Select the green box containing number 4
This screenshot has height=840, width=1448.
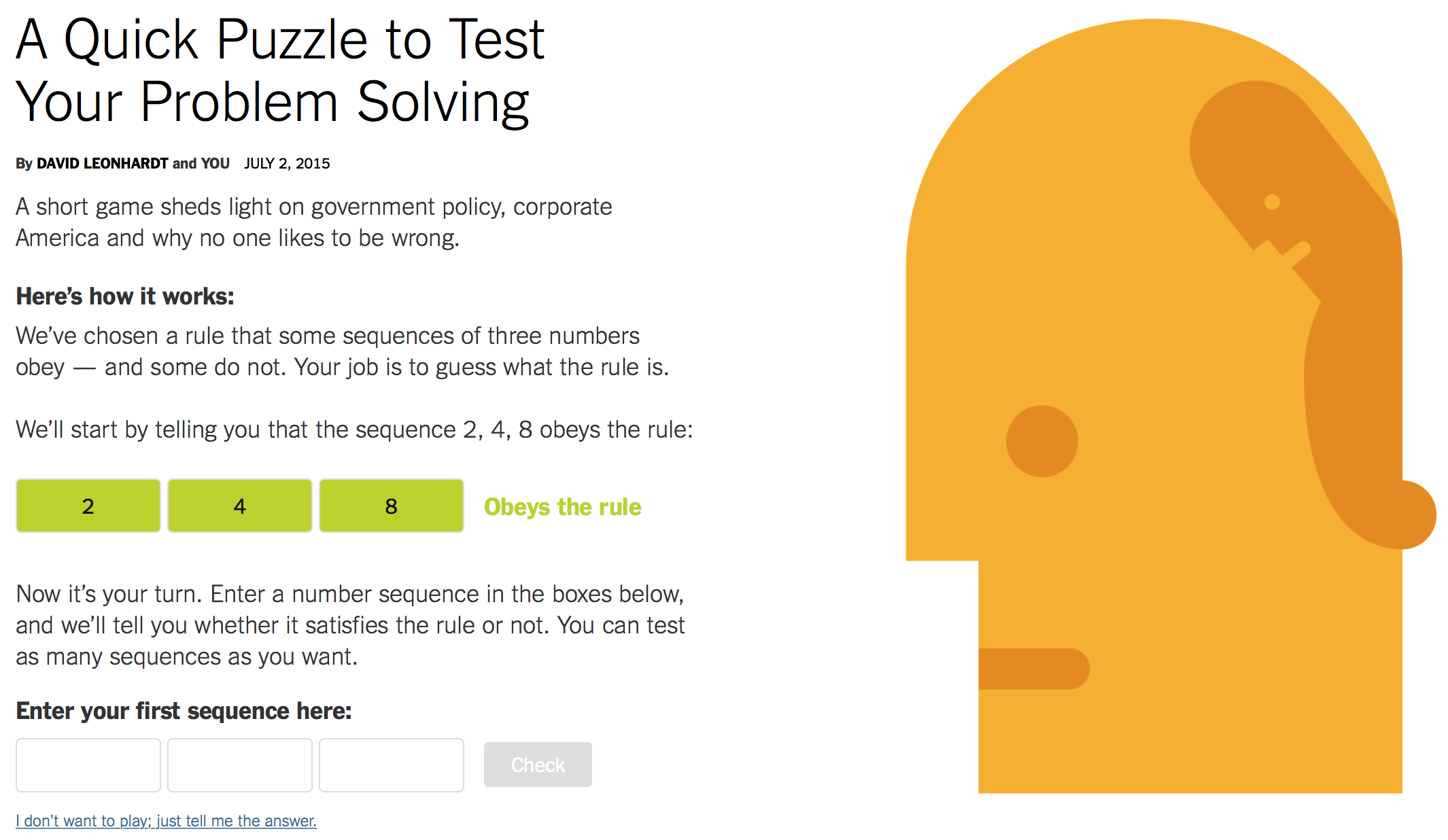[x=239, y=505]
